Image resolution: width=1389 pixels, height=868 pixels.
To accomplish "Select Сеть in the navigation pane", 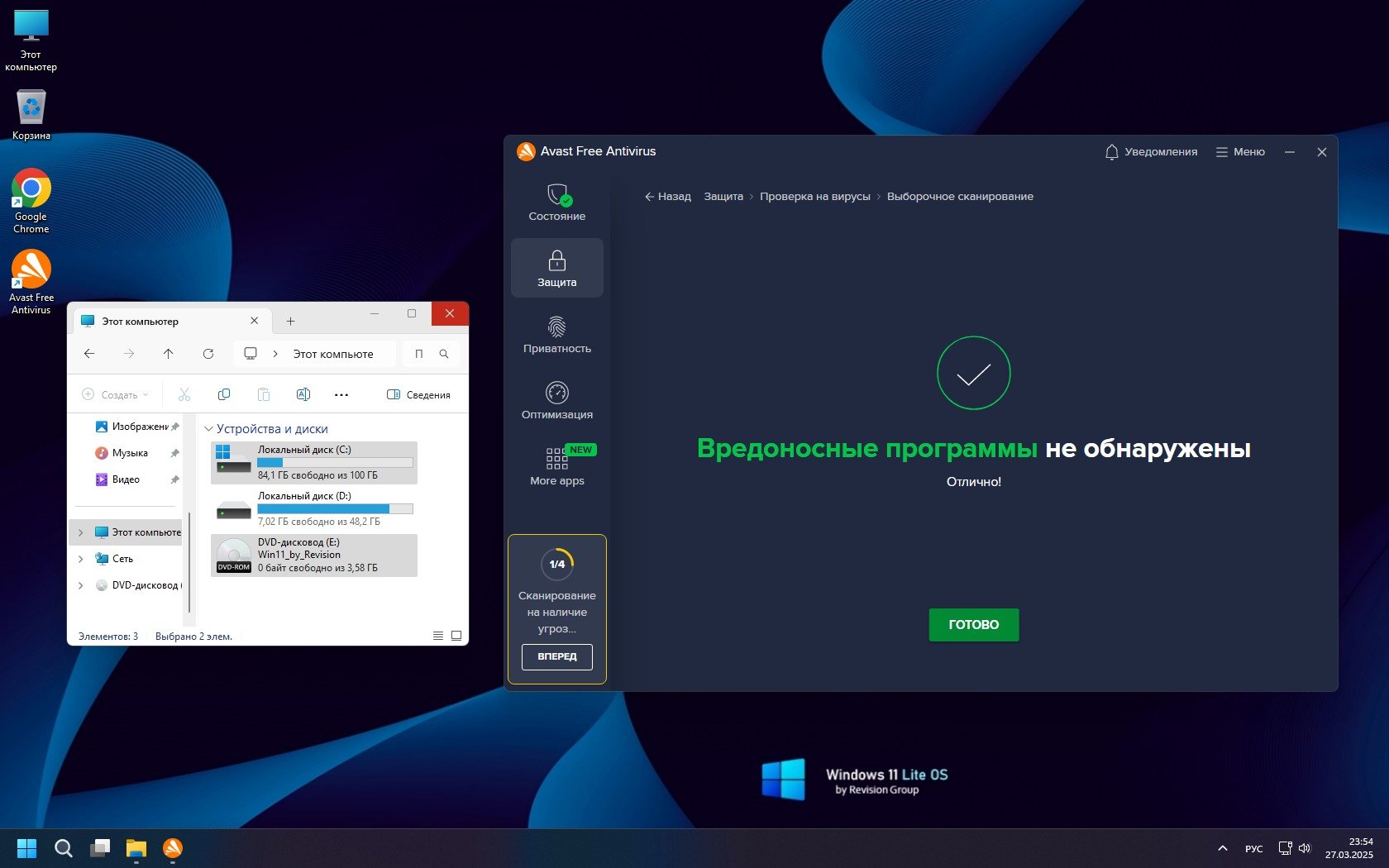I will pyautogui.click(x=114, y=559).
